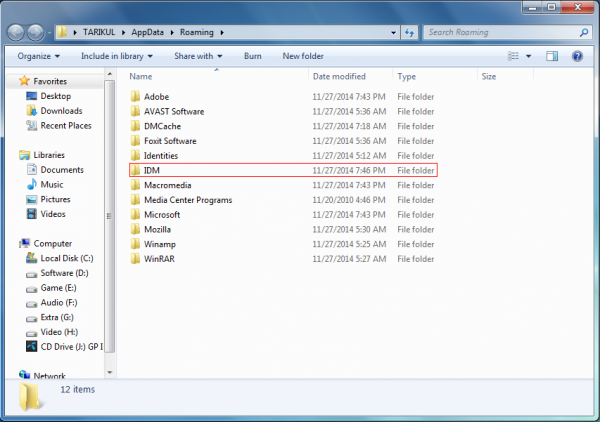This screenshot has width=600, height=422.
Task: Toggle the preview pane icon
Action: click(552, 56)
